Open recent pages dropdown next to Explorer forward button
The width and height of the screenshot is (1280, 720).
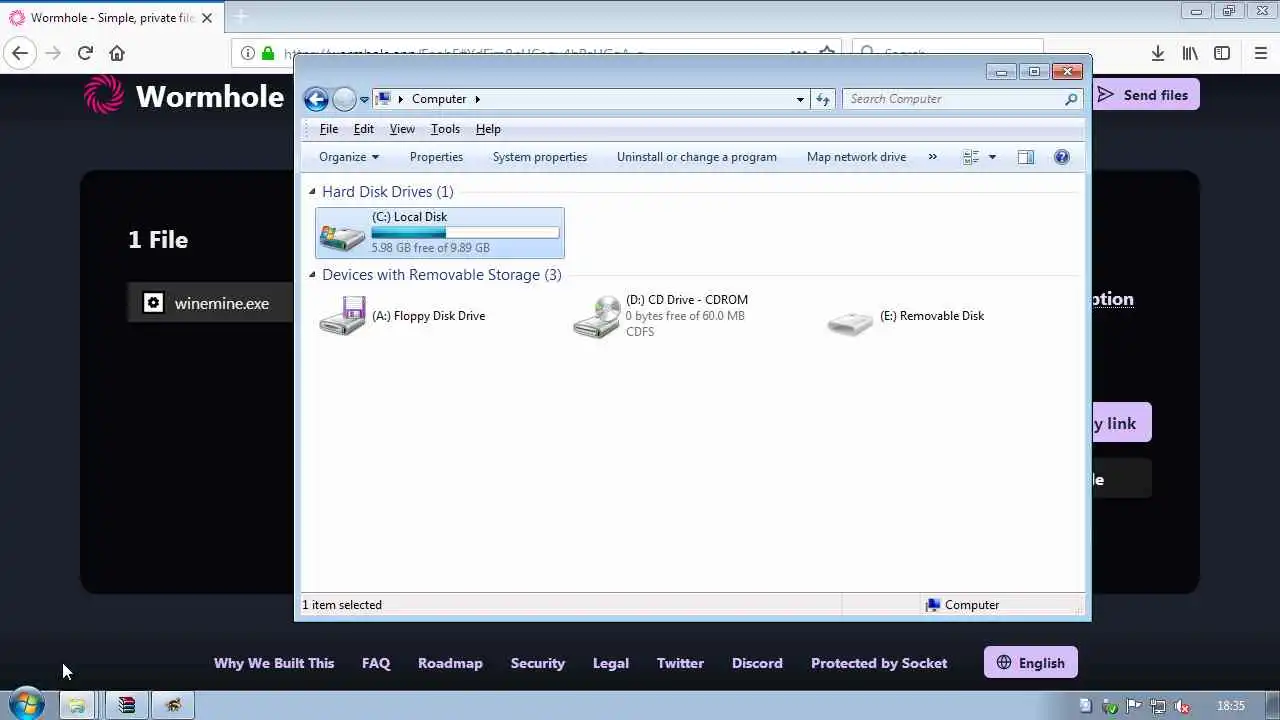pos(364,99)
